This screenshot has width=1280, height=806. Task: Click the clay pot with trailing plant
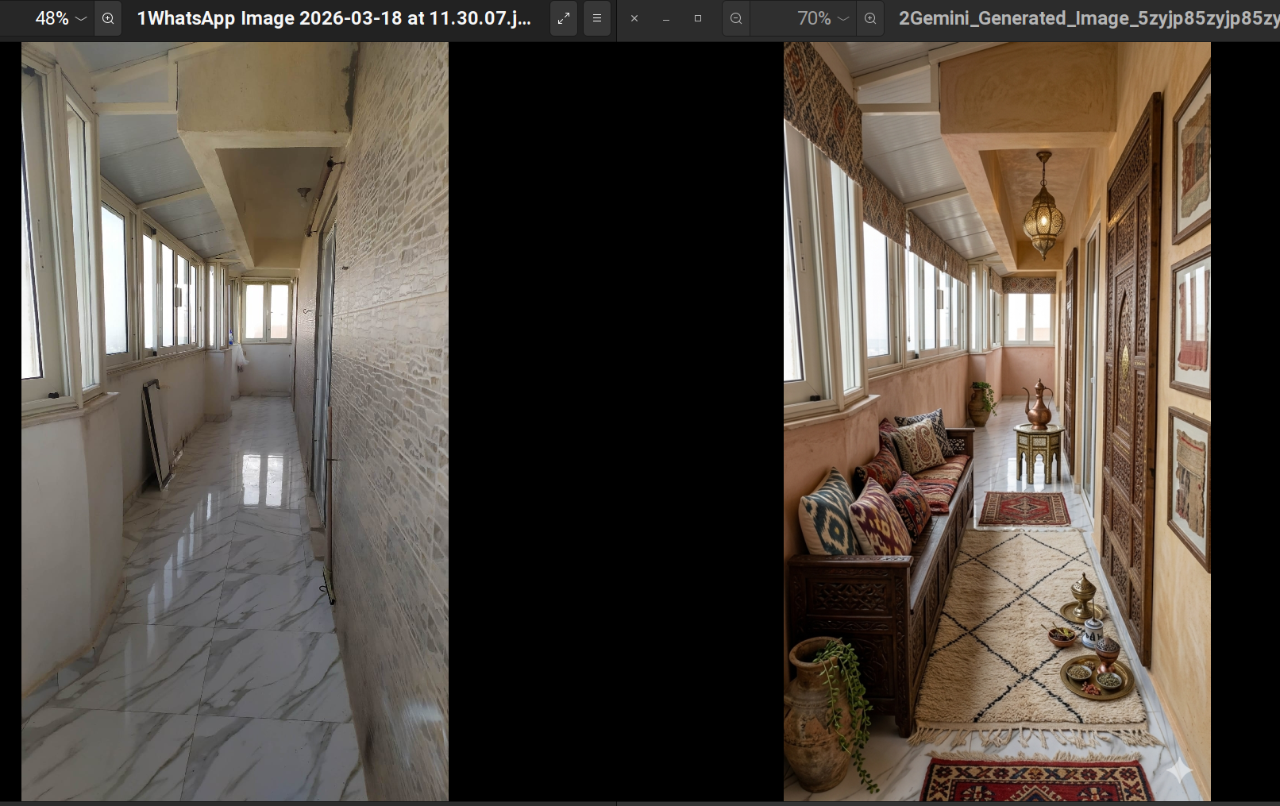(818, 710)
